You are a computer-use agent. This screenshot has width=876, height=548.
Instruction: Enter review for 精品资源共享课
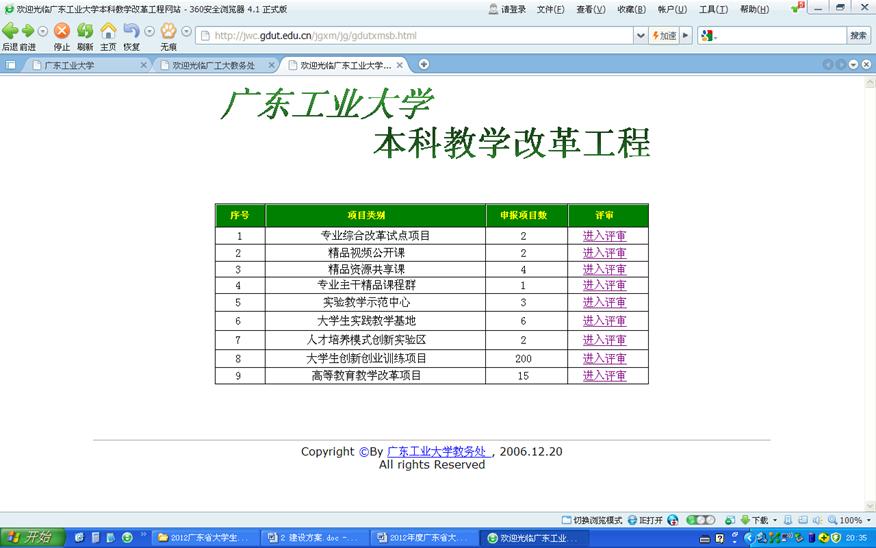pyautogui.click(x=604, y=269)
